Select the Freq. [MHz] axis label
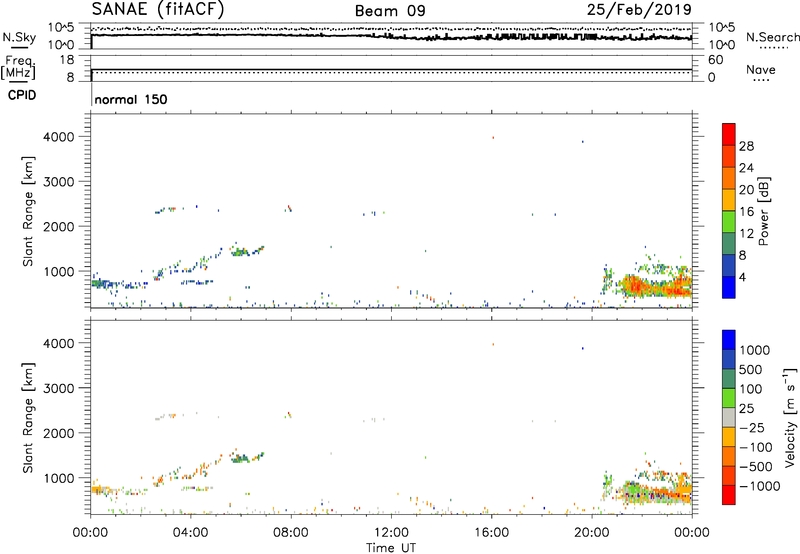This screenshot has width=800, height=554. 18,67
